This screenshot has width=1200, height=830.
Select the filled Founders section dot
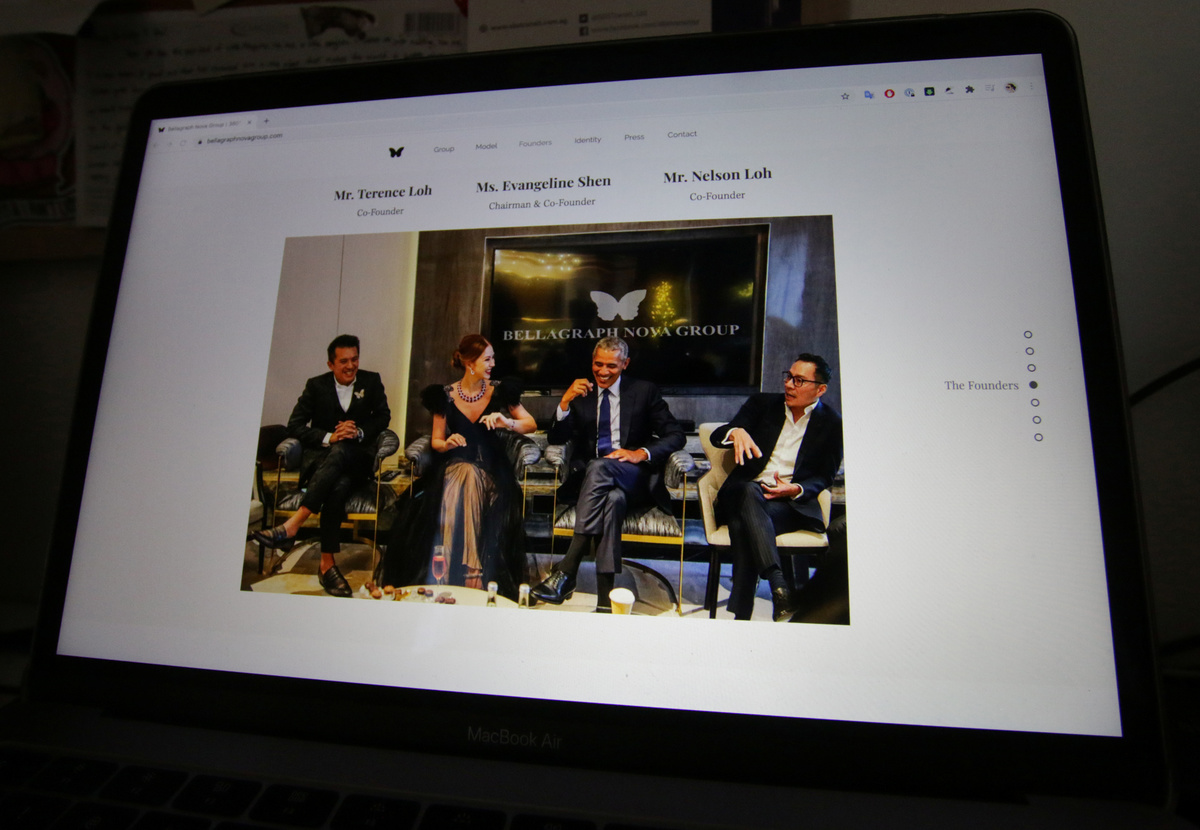1033,385
